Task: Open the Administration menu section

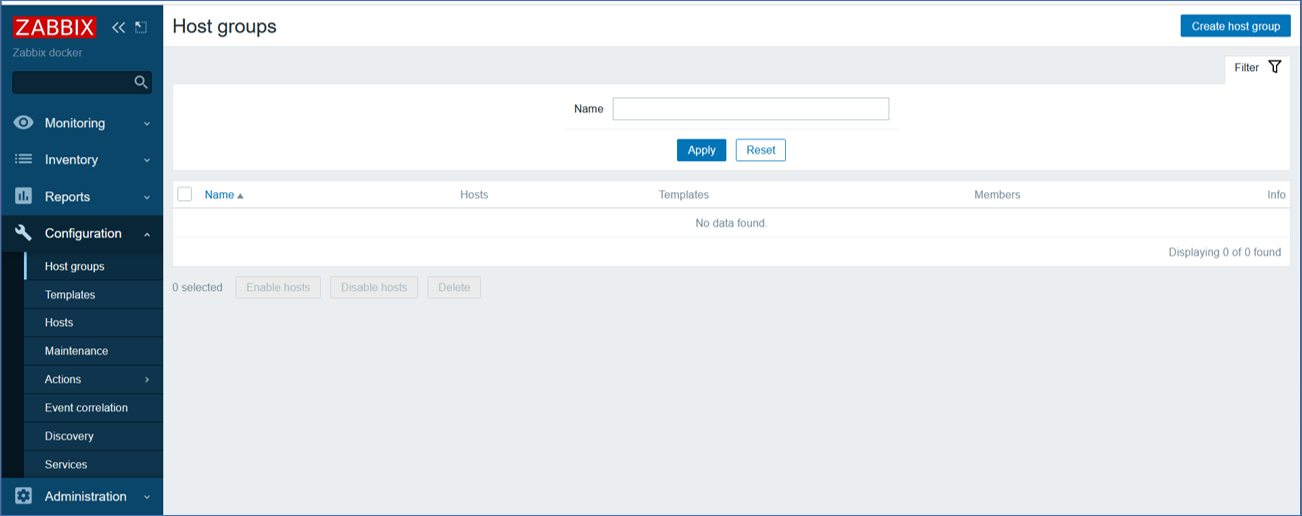Action: point(82,496)
